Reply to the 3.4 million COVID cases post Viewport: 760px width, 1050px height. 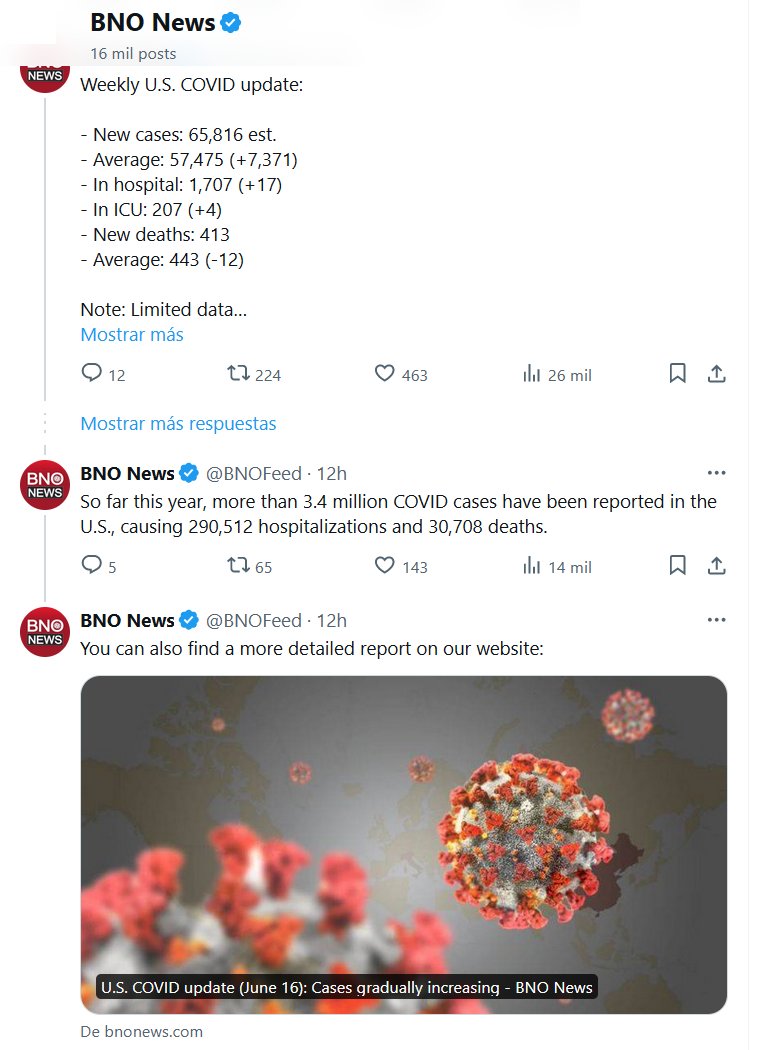[92, 566]
